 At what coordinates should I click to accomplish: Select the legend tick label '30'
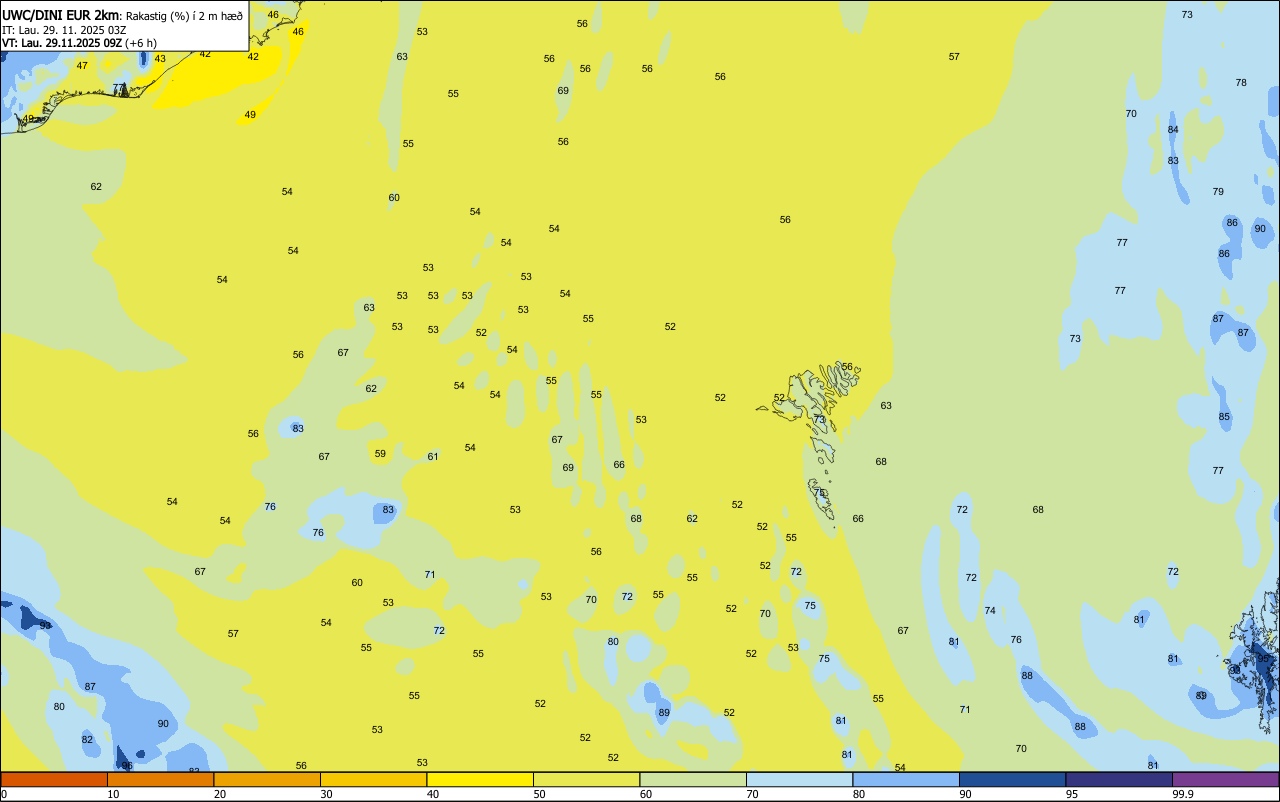(326, 794)
